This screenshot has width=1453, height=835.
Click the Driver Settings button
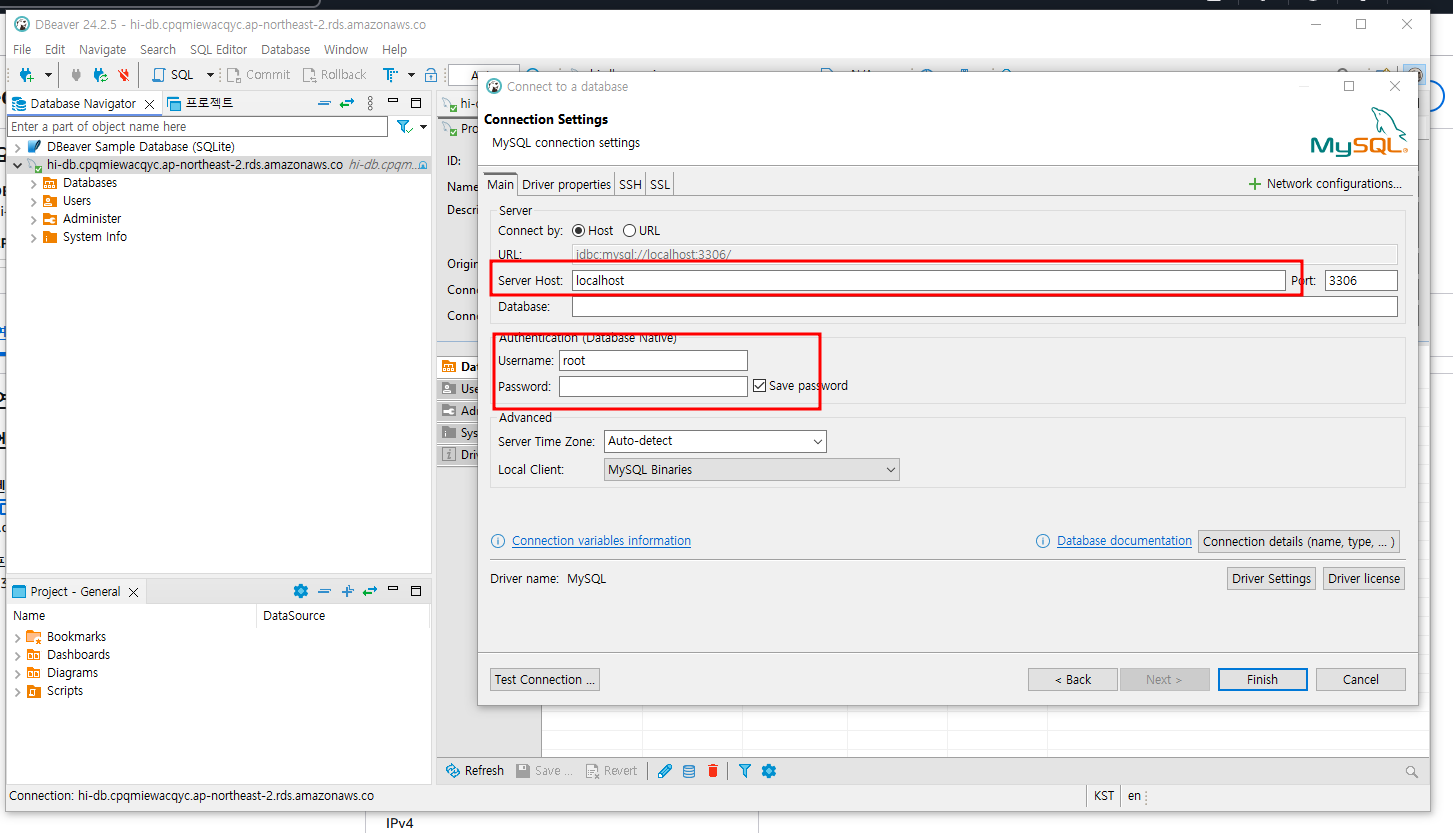click(x=1271, y=579)
